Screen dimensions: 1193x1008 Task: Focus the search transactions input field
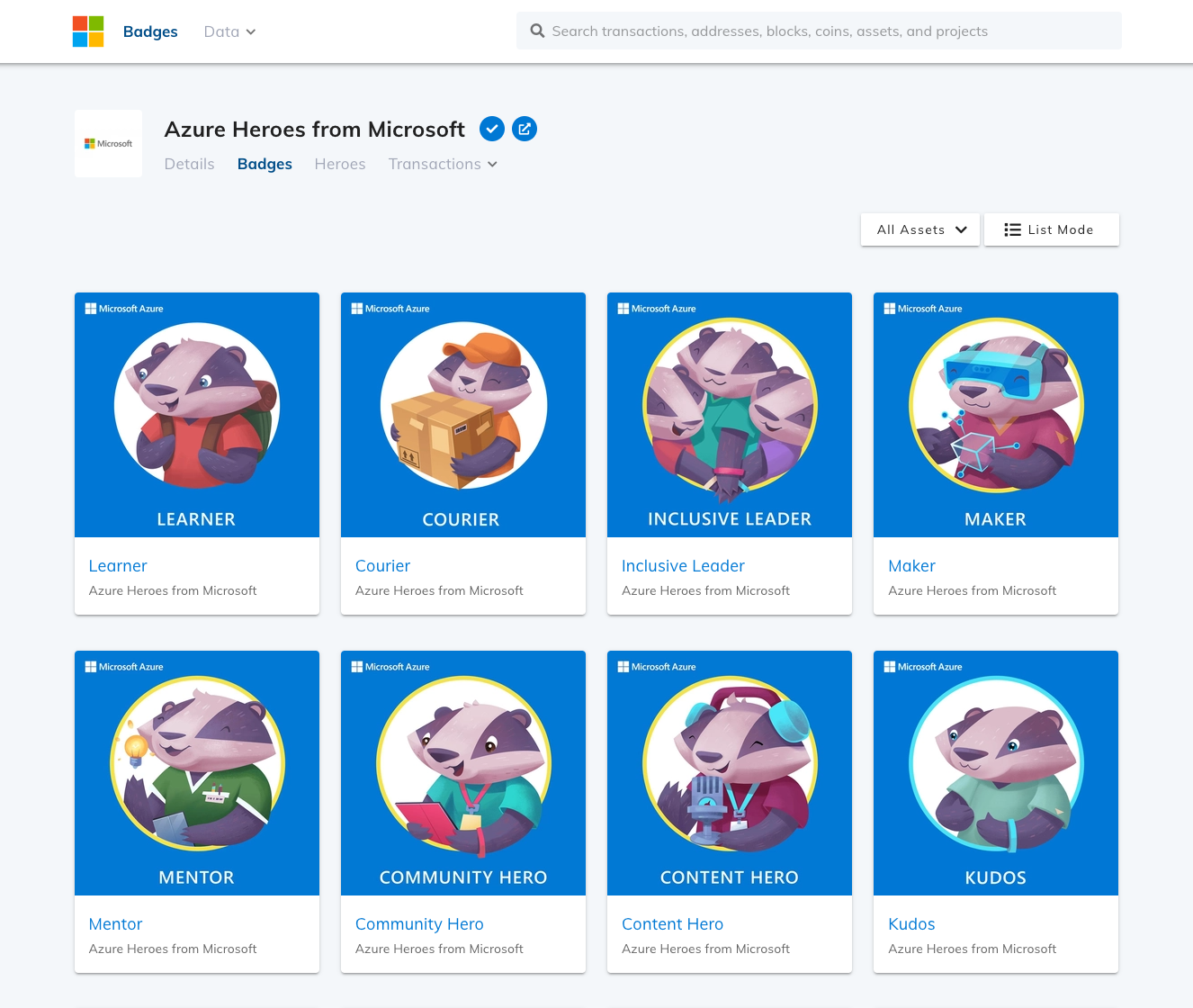coord(819,31)
